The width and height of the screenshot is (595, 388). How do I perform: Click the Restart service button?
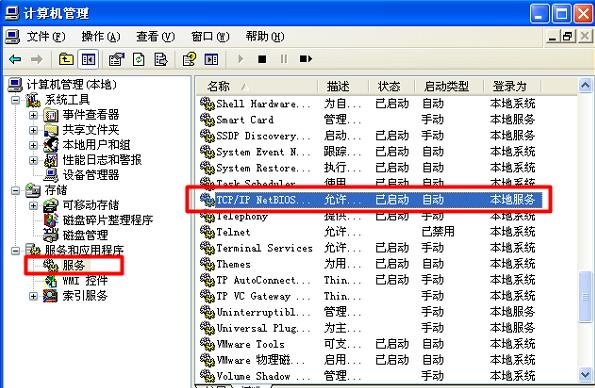point(305,59)
